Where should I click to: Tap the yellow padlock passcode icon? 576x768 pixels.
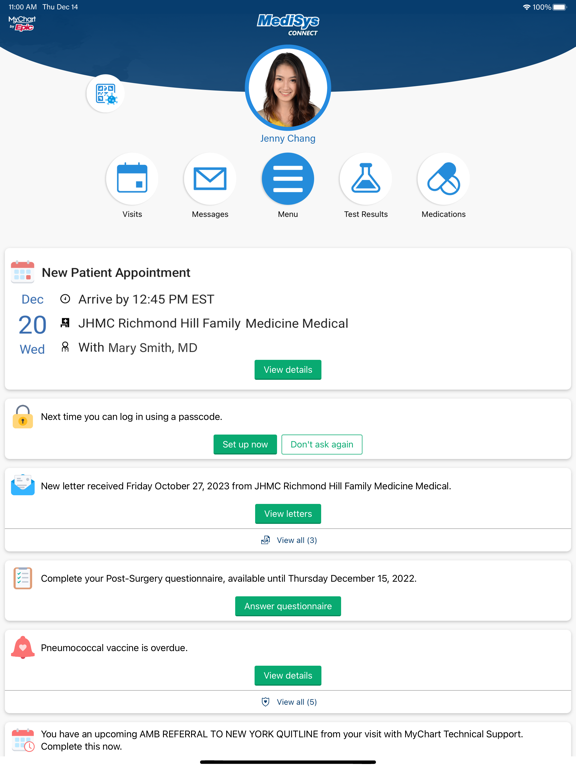[x=23, y=417]
